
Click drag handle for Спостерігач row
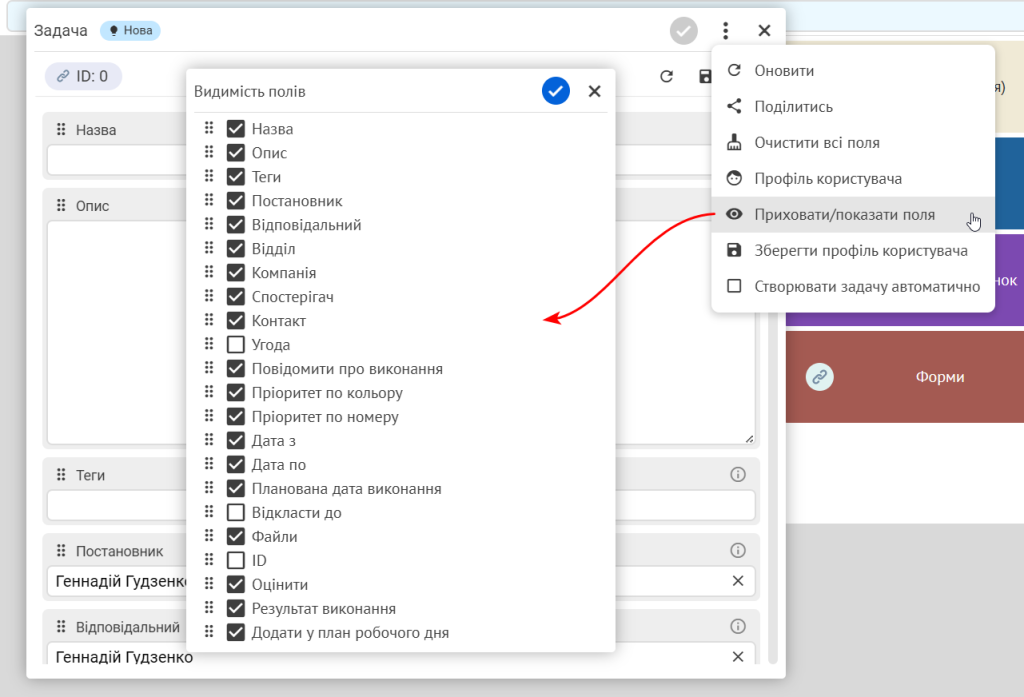click(209, 296)
